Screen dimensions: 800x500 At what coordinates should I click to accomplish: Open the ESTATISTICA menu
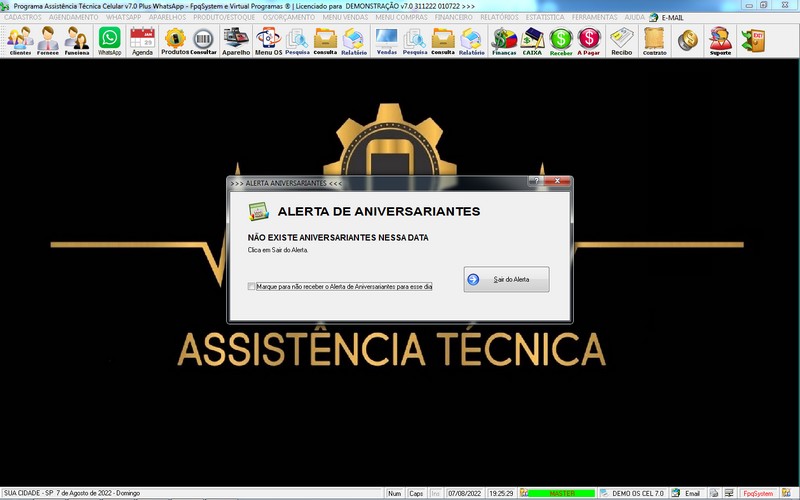tap(545, 17)
